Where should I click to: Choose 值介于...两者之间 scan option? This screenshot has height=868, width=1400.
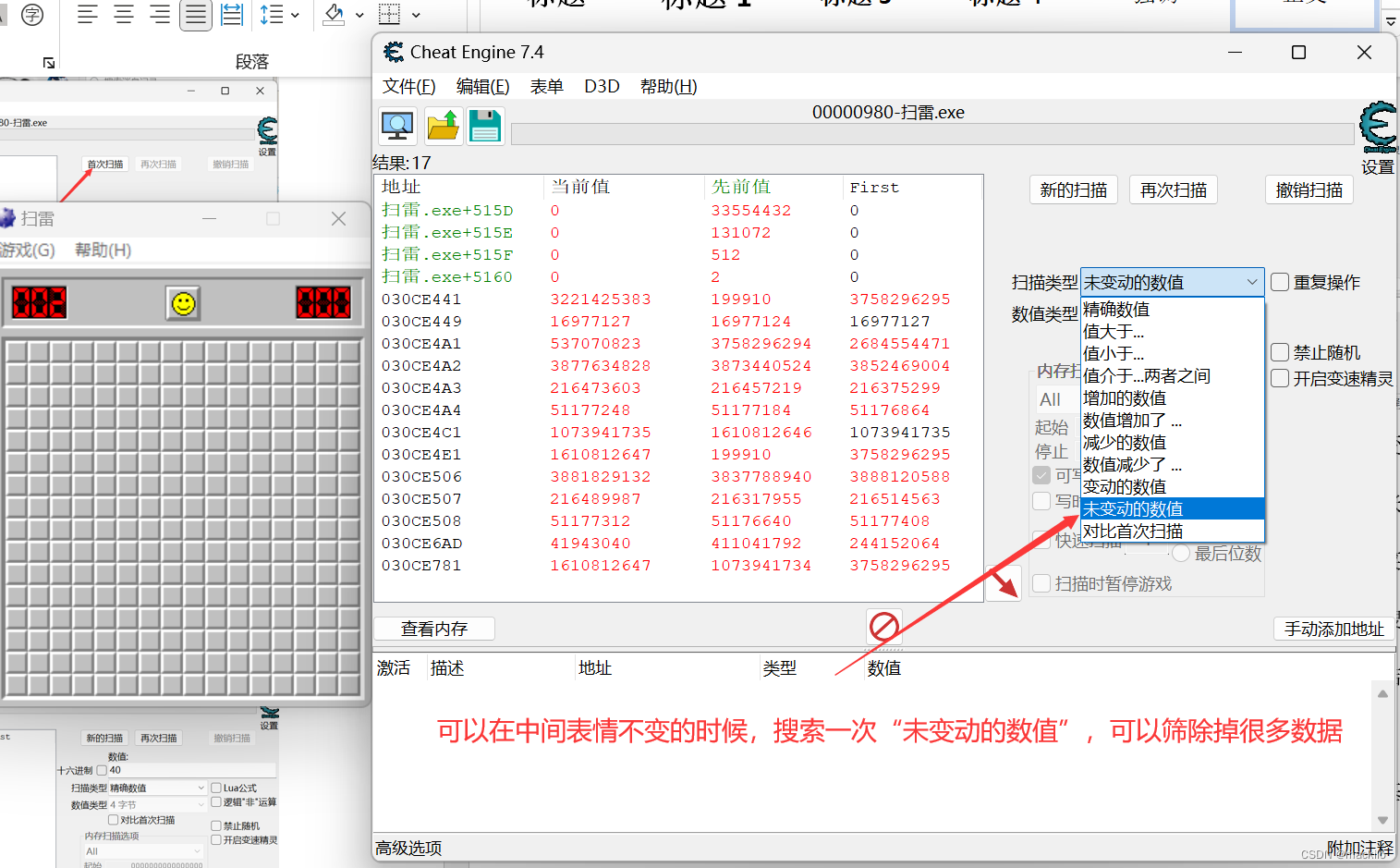coord(1172,375)
